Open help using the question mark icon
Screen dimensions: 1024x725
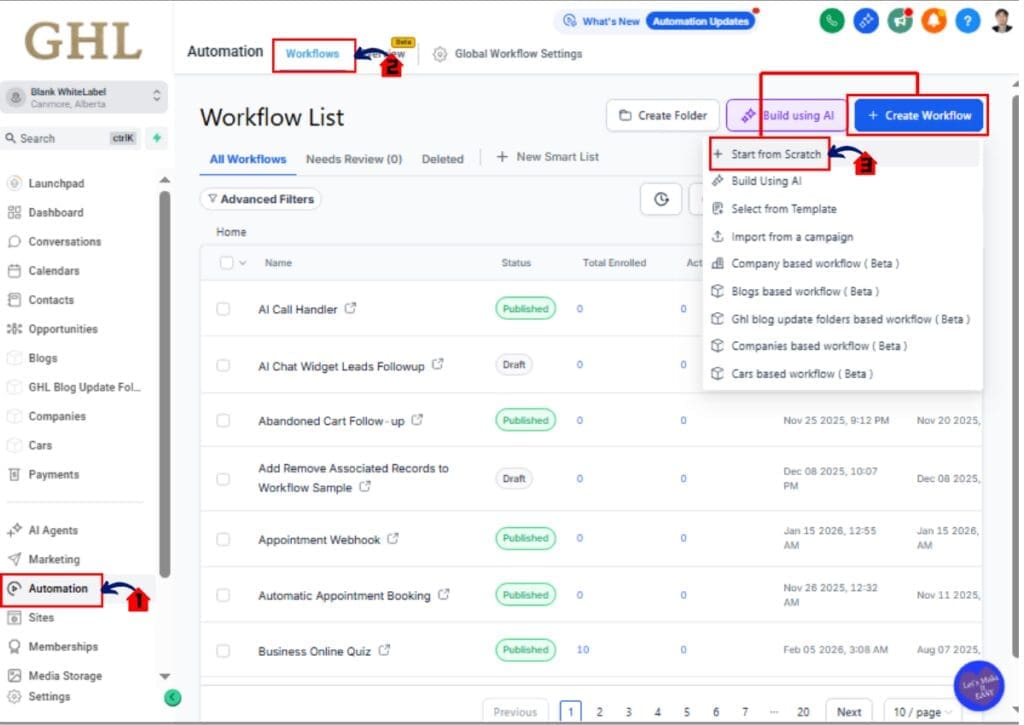967,20
